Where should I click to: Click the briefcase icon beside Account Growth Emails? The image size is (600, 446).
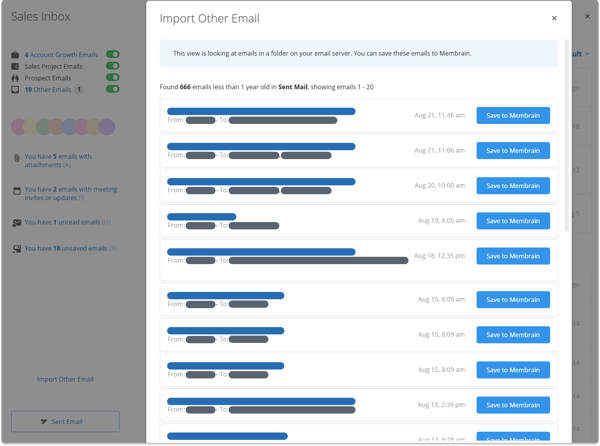coord(15,55)
